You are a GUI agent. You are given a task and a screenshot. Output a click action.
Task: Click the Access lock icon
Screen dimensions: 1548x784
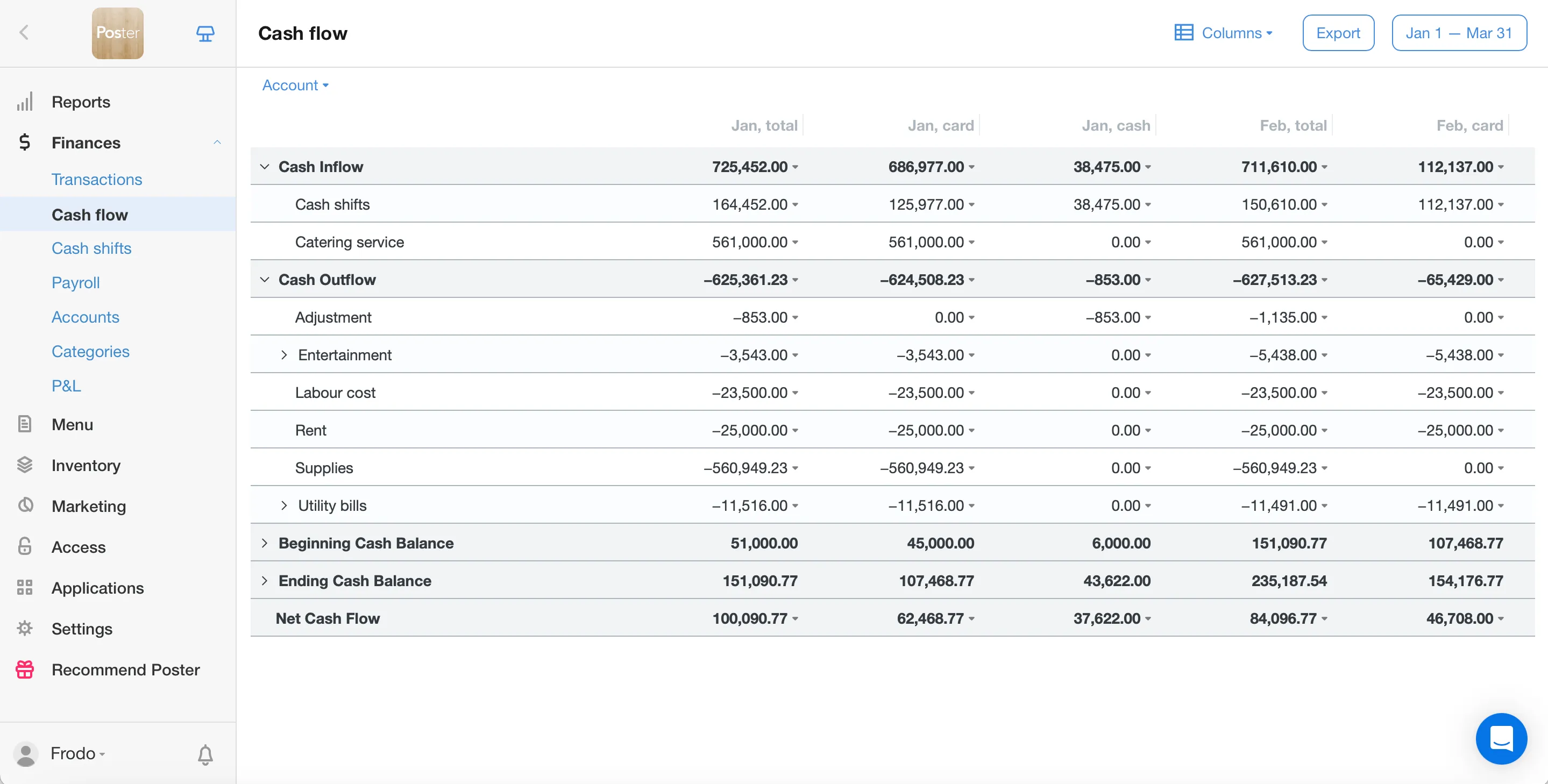click(25, 547)
